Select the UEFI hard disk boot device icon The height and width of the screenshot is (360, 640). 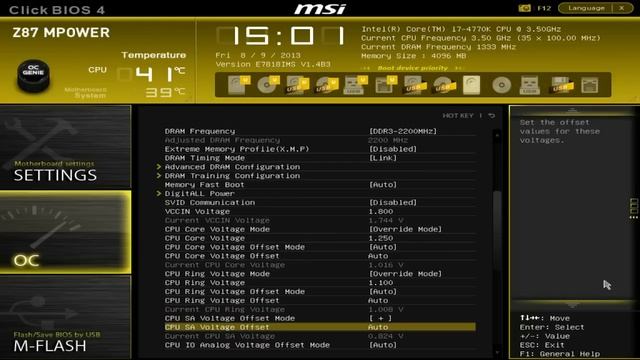click(238, 85)
